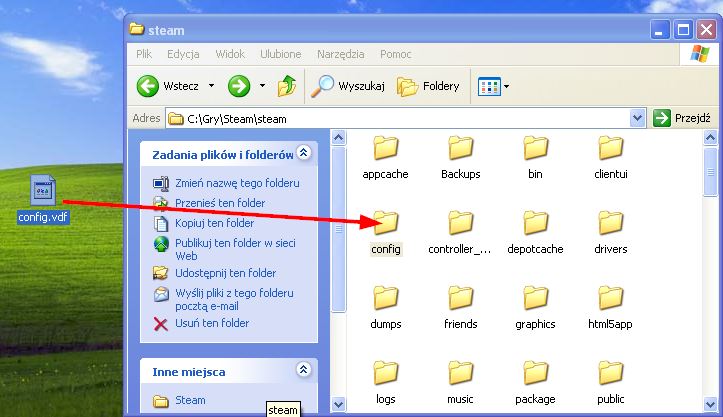Select the config.vdf file on the desktop
The image size is (723, 417).
(43, 199)
